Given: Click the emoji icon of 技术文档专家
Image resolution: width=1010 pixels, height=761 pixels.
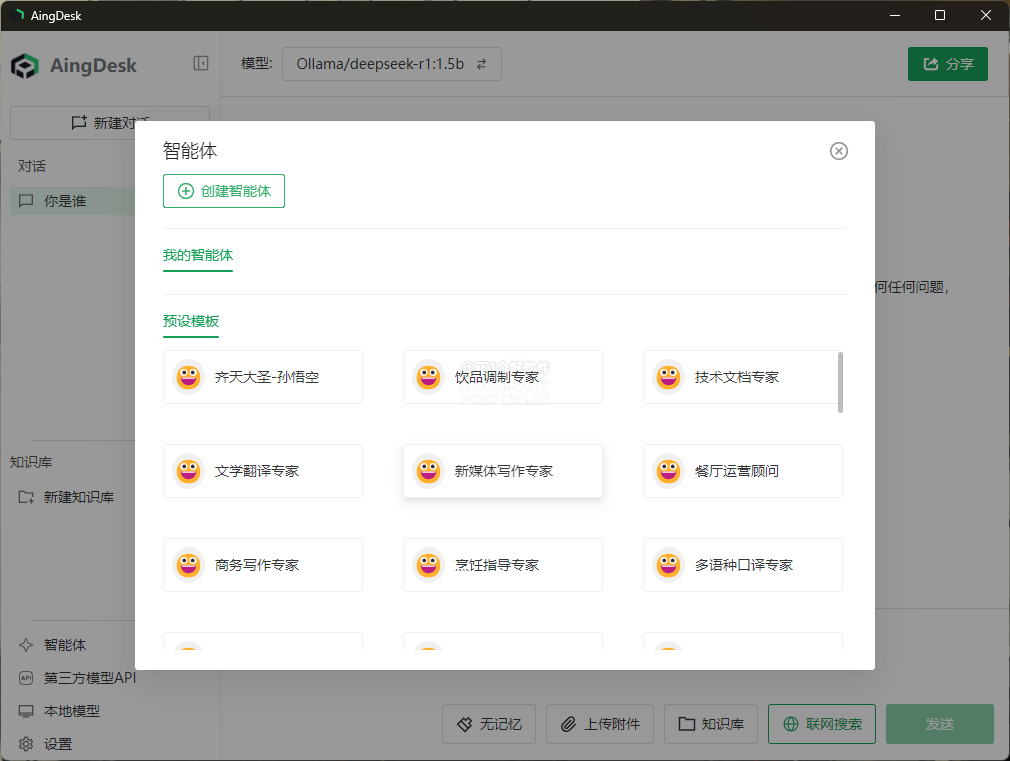Looking at the screenshot, I should click(x=668, y=377).
